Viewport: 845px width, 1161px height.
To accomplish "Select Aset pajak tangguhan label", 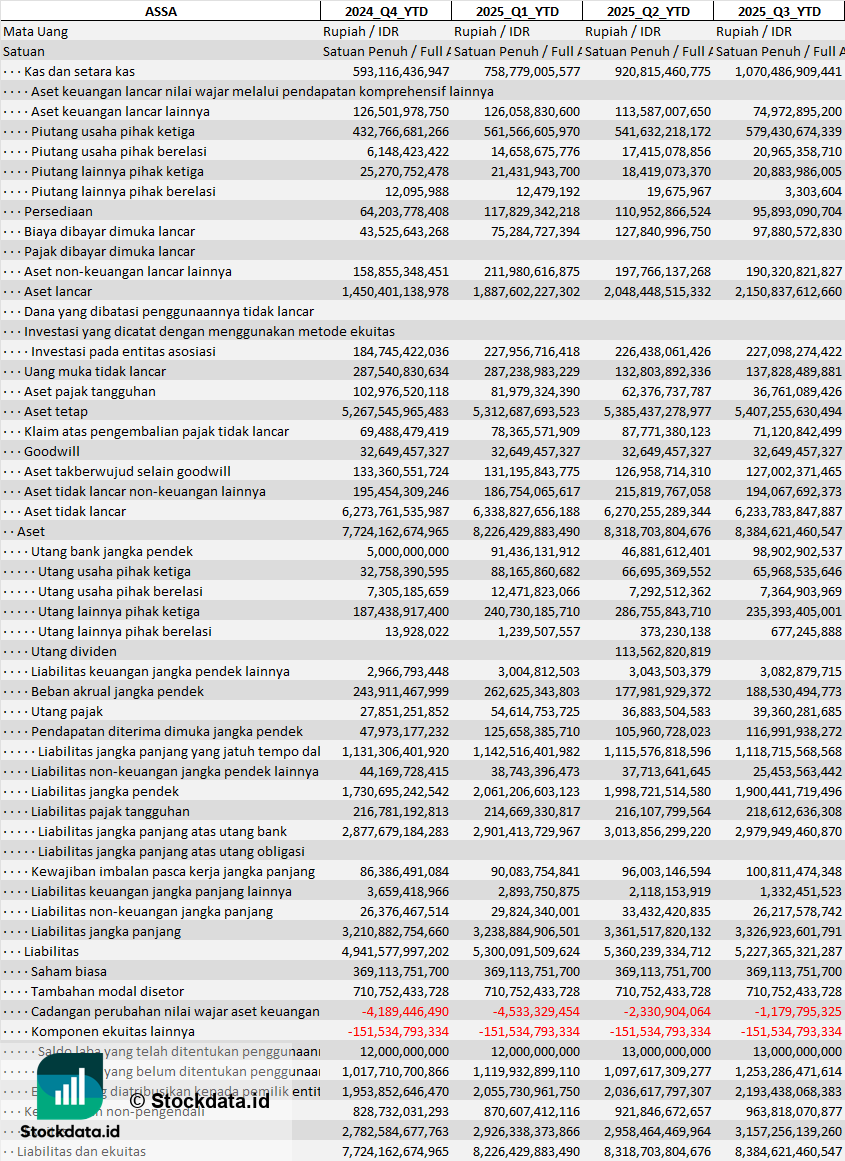I will point(90,392).
